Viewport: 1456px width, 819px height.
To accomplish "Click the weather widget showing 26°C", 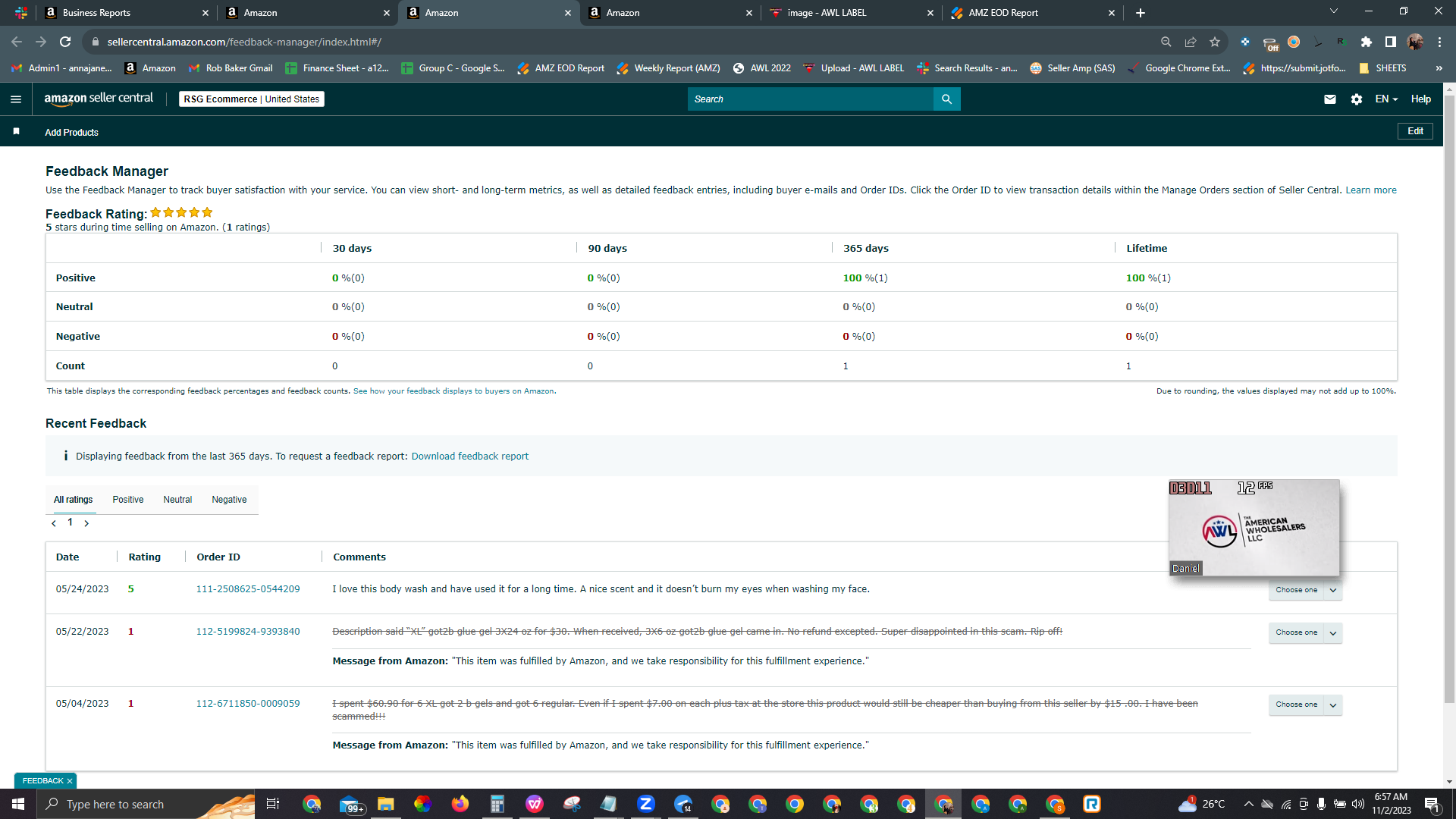I will [1201, 804].
